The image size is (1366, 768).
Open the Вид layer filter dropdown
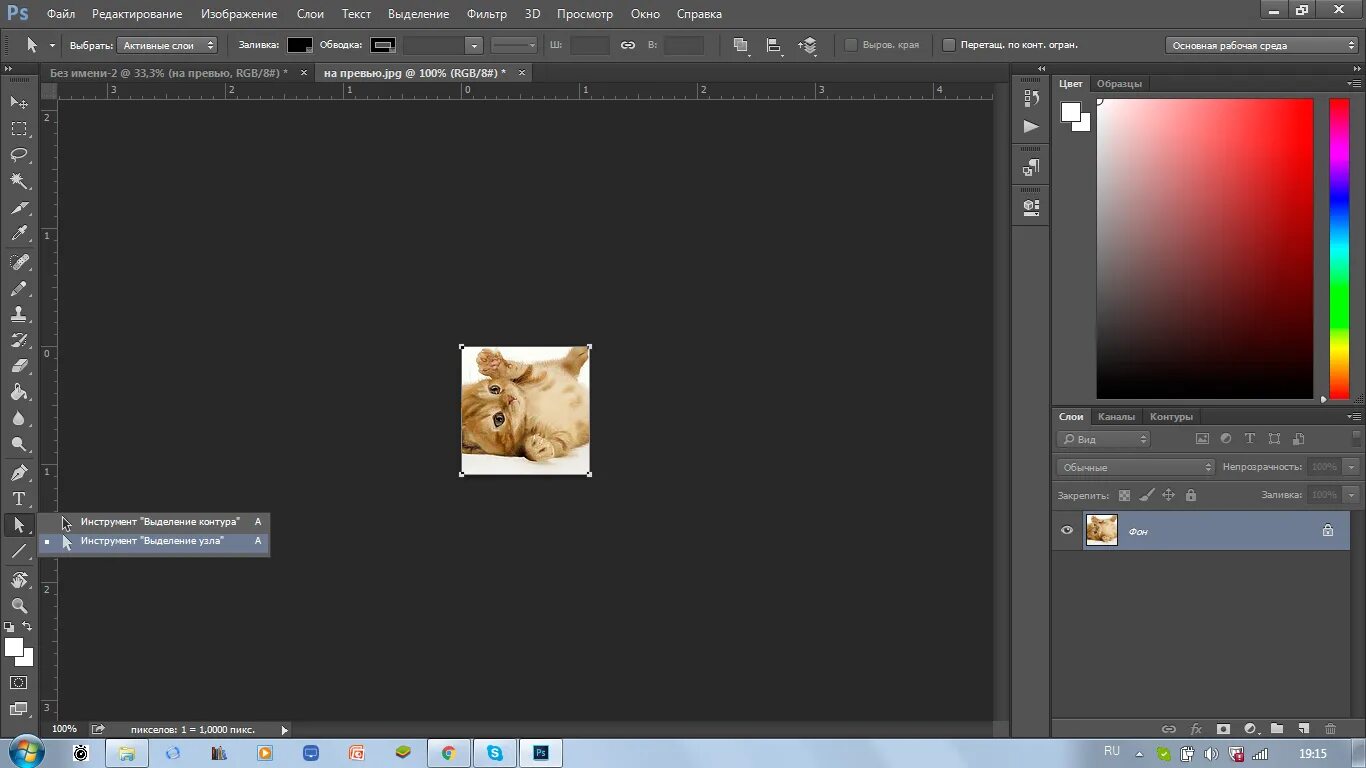click(1104, 439)
